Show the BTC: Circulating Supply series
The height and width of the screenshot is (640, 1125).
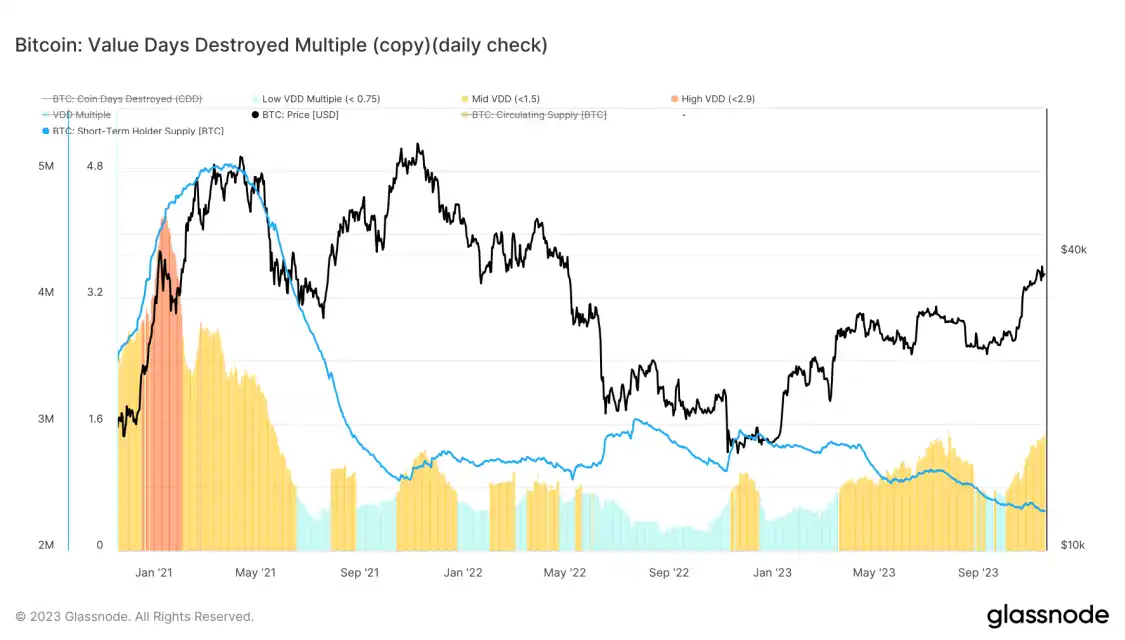[539, 115]
